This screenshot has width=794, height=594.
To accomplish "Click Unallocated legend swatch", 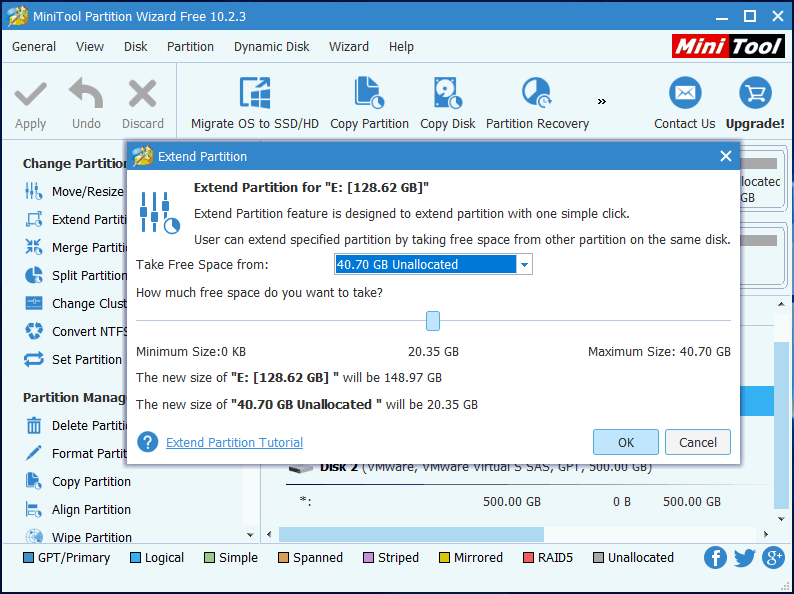I will tap(599, 558).
